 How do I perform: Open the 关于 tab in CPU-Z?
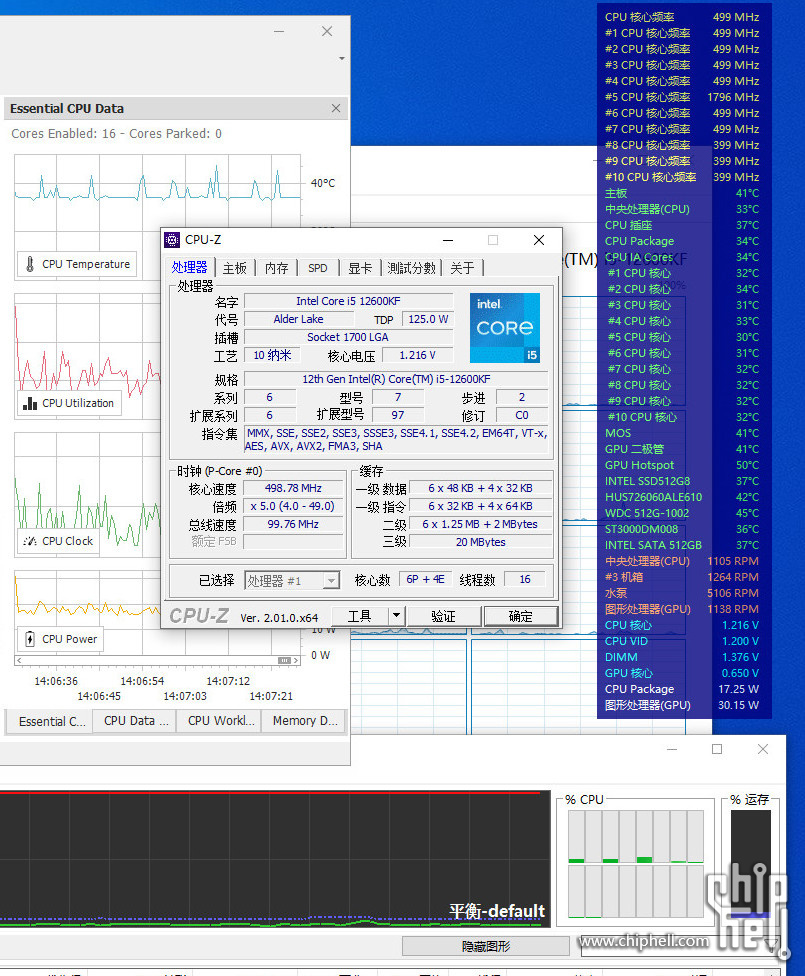click(x=462, y=268)
